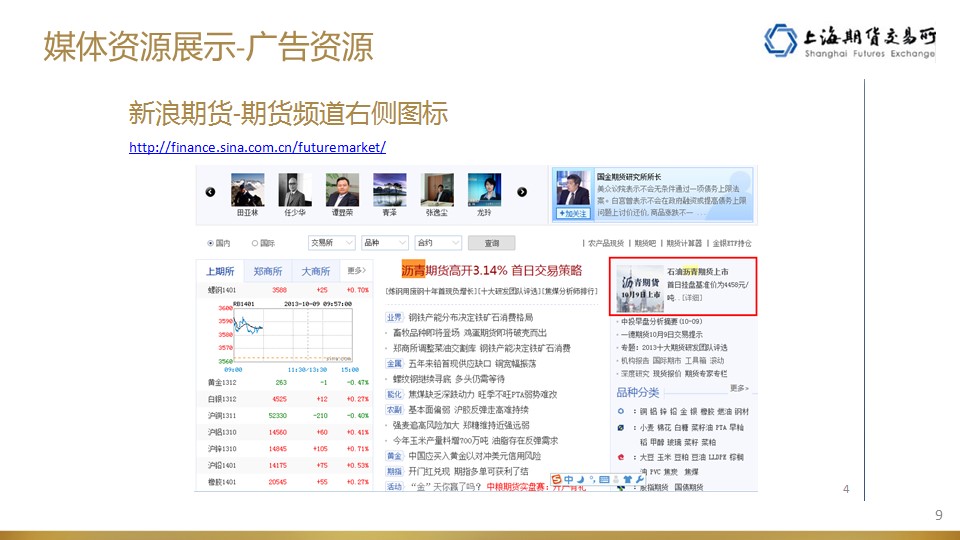Open 张逸尘's profile photo
This screenshot has height=540, width=960.
click(x=437, y=190)
